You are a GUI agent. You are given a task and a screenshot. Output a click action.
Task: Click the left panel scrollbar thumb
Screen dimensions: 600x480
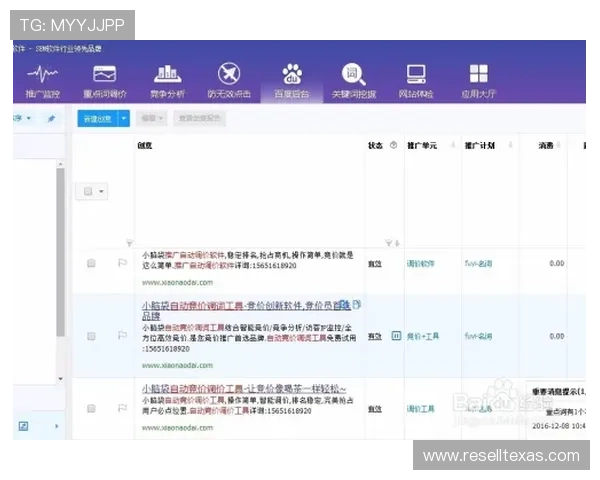[x=60, y=252]
